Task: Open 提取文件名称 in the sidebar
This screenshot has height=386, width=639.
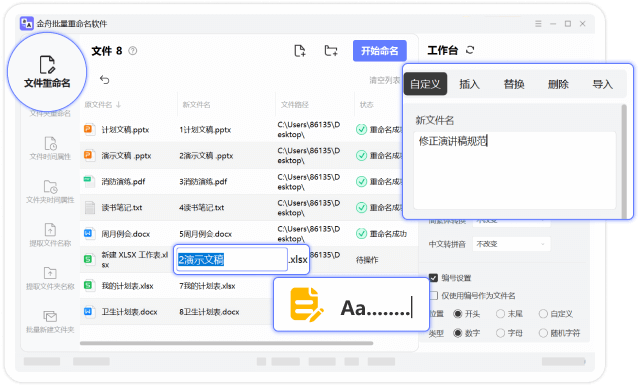Action: click(50, 235)
